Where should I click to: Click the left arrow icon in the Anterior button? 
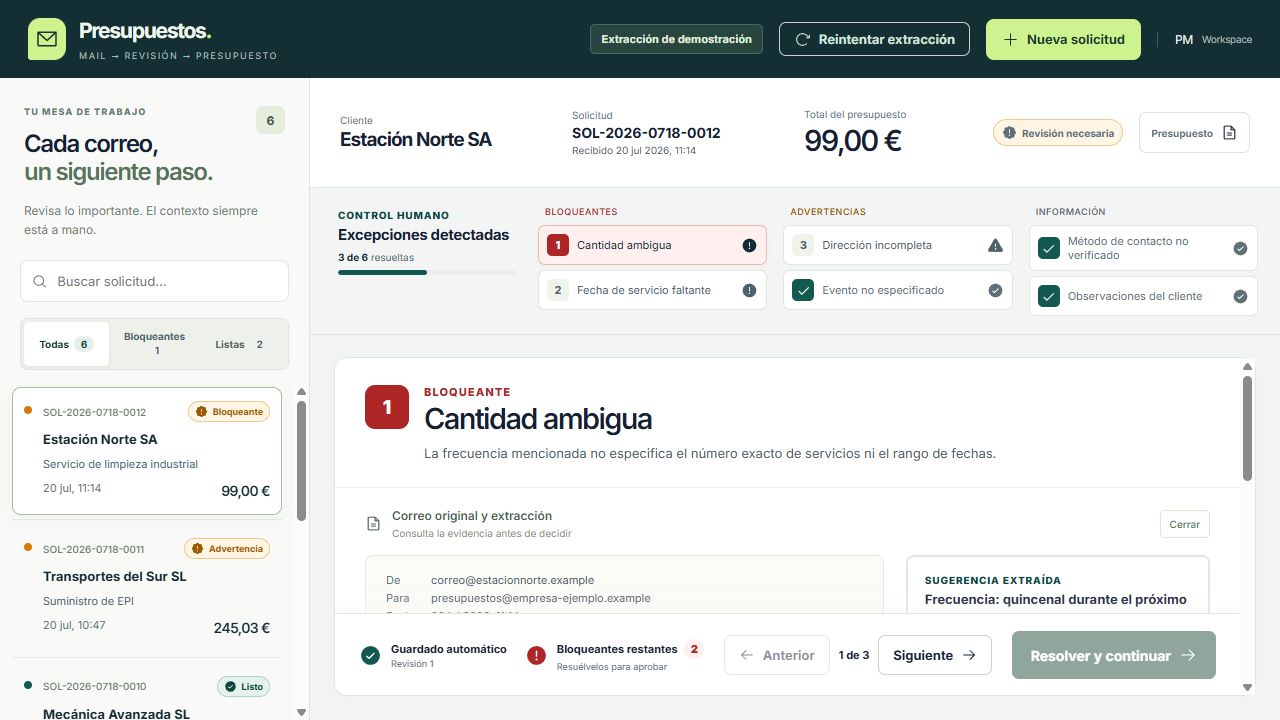746,656
